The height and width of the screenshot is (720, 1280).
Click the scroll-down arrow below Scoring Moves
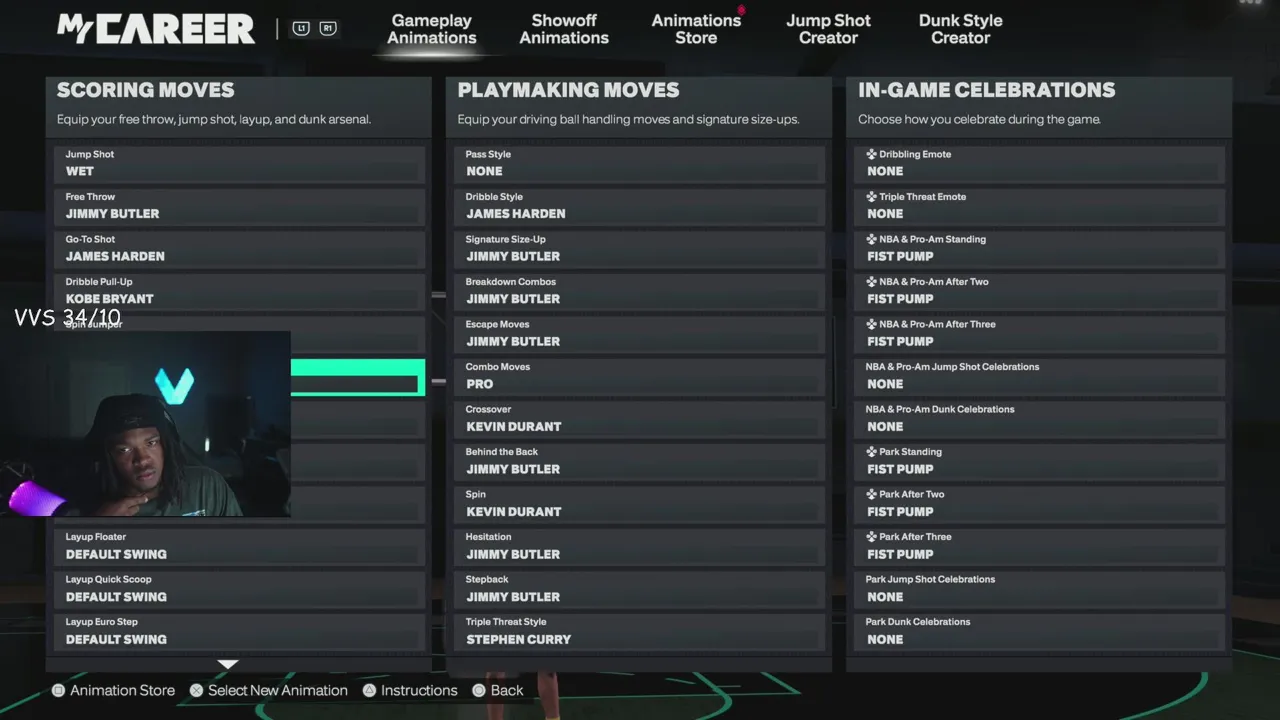tap(228, 664)
